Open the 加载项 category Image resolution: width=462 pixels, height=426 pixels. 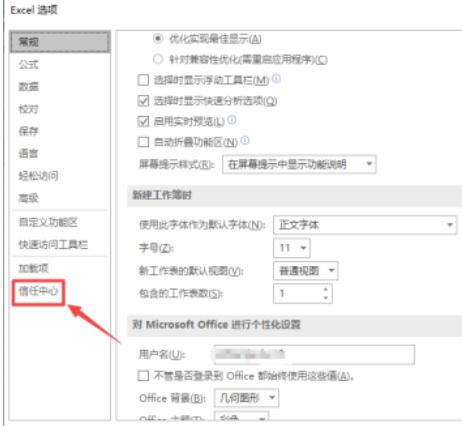(x=33, y=268)
